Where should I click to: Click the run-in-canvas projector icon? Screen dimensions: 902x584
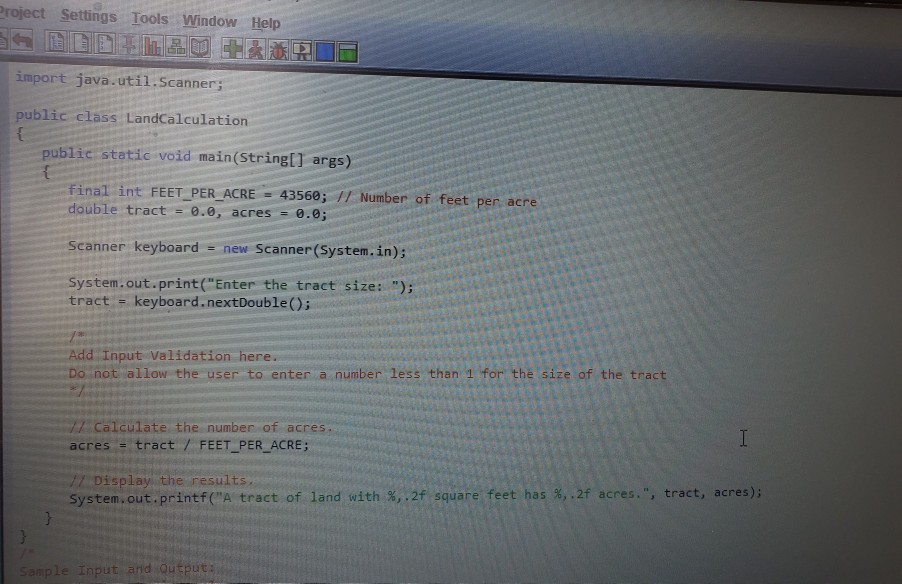(x=300, y=49)
